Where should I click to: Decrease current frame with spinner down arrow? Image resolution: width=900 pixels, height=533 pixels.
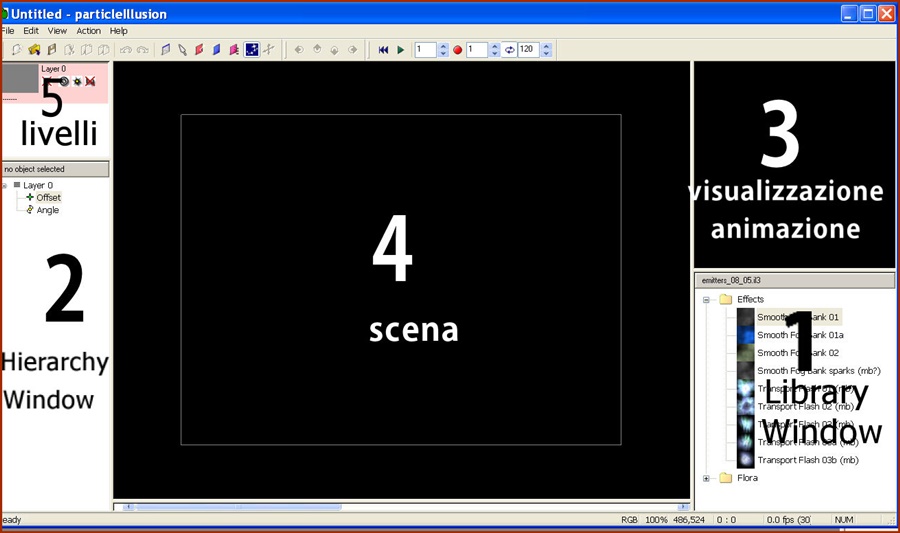tap(443, 53)
